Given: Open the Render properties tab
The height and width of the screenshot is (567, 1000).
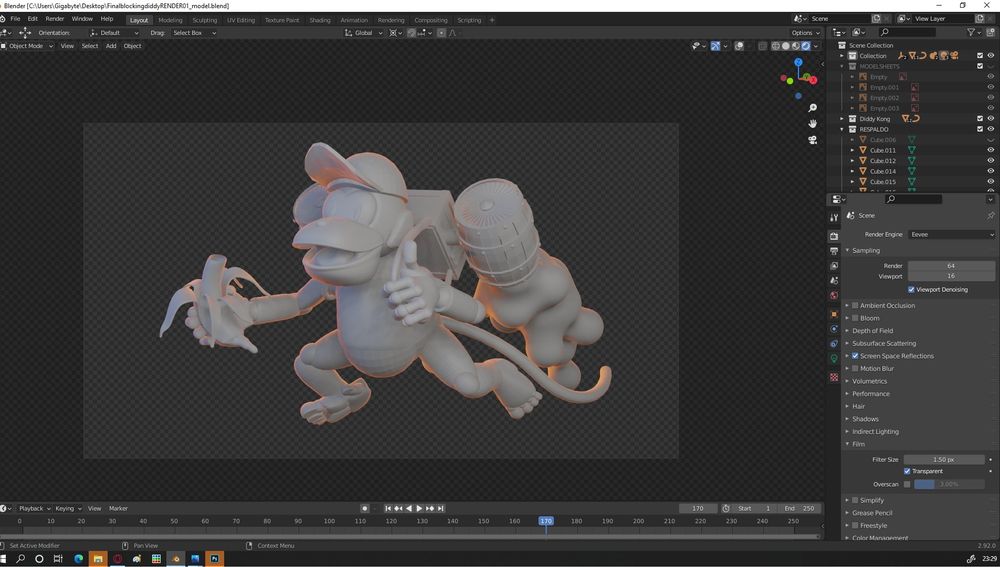Looking at the screenshot, I should pyautogui.click(x=834, y=236).
